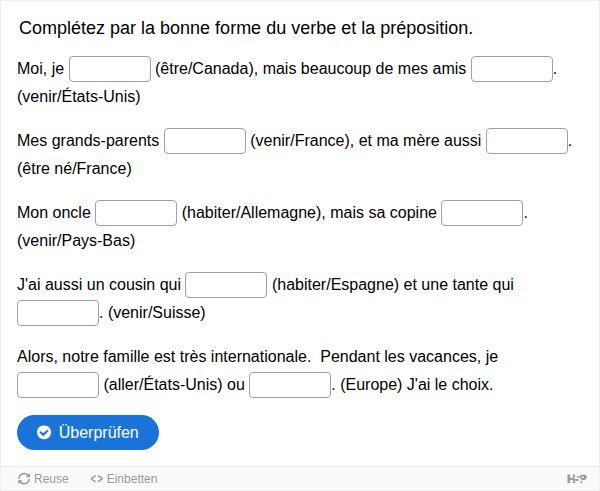Click the hint text (venir/Pays-Bas)
The image size is (600, 491).
(x=76, y=241)
